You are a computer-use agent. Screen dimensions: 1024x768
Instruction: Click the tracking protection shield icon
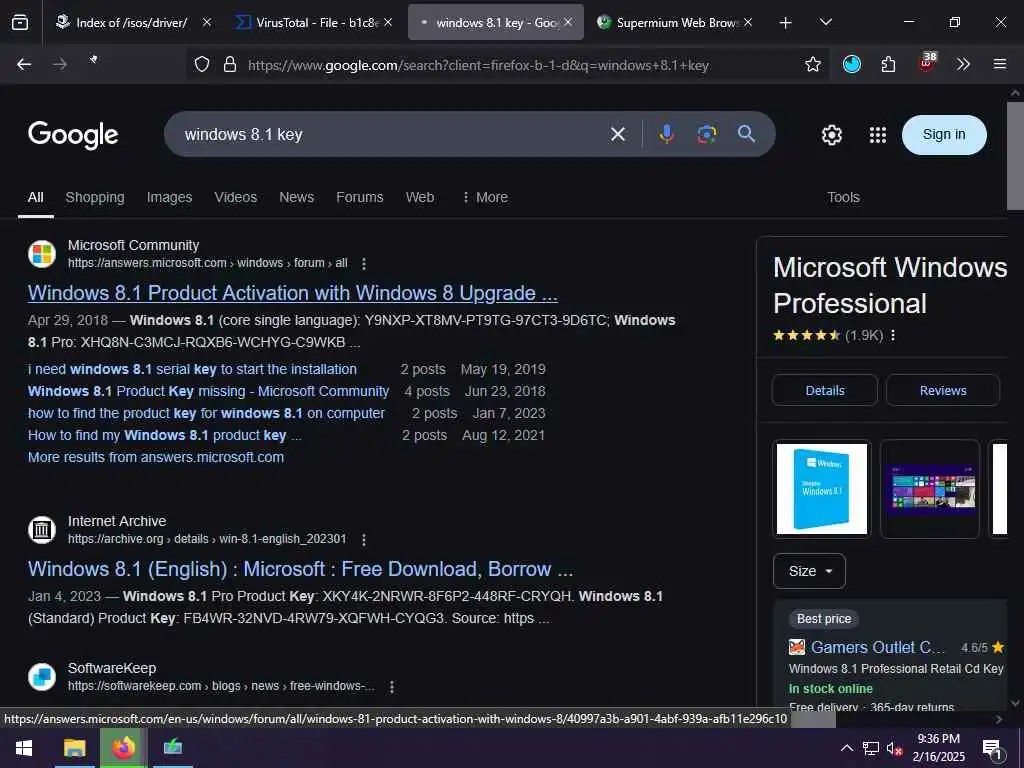click(x=202, y=64)
